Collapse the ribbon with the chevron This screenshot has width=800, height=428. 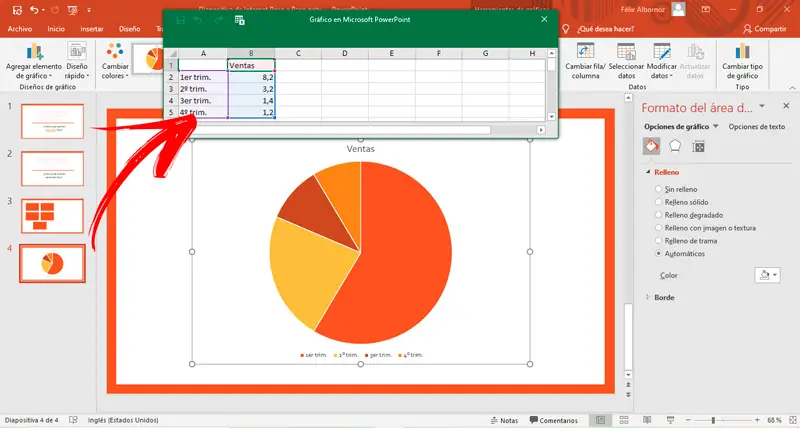[792, 88]
